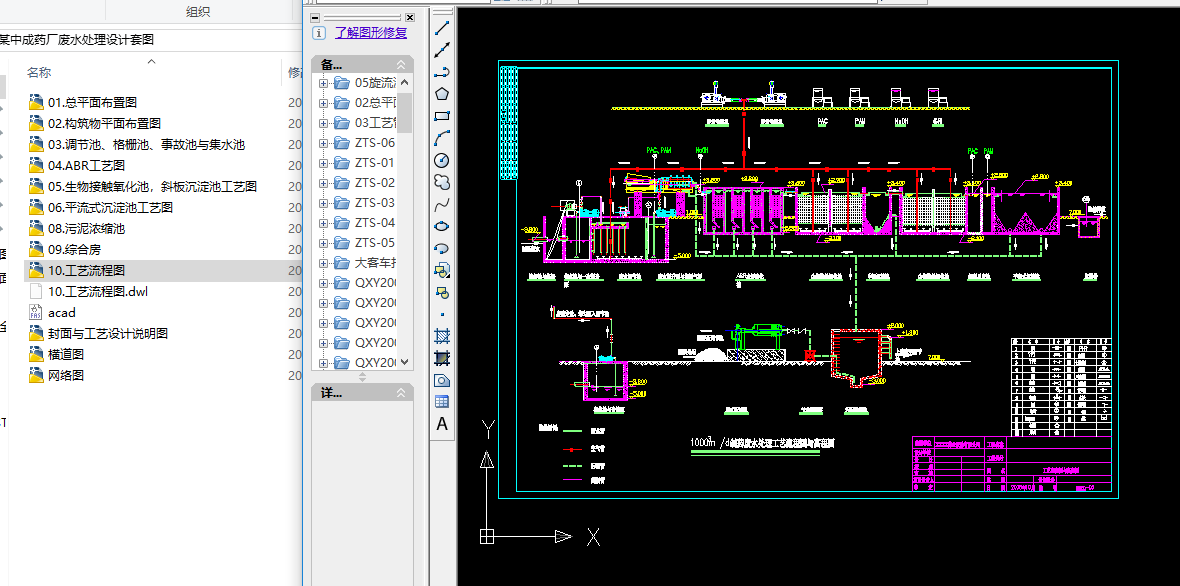Select the Multiline Text 'A' tool
1180x586 pixels.
tap(441, 424)
